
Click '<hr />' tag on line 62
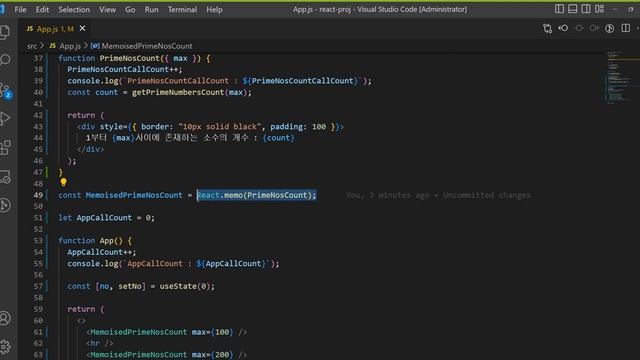click(x=100, y=343)
